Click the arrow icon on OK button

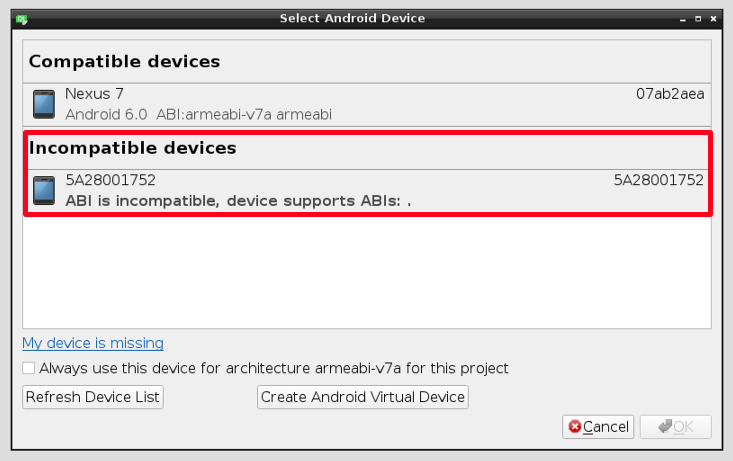click(665, 426)
